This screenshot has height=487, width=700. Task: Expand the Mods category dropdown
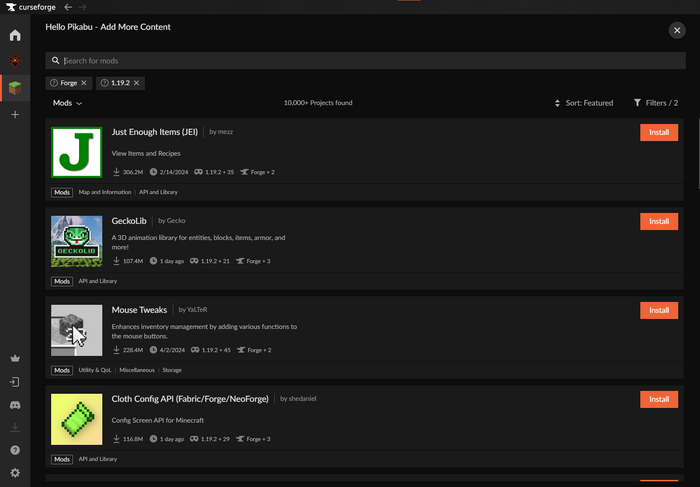67,103
